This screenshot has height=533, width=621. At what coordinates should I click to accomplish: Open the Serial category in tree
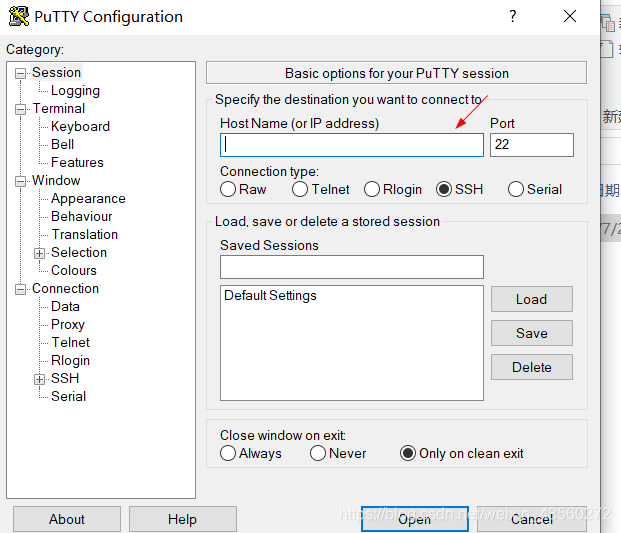point(69,396)
